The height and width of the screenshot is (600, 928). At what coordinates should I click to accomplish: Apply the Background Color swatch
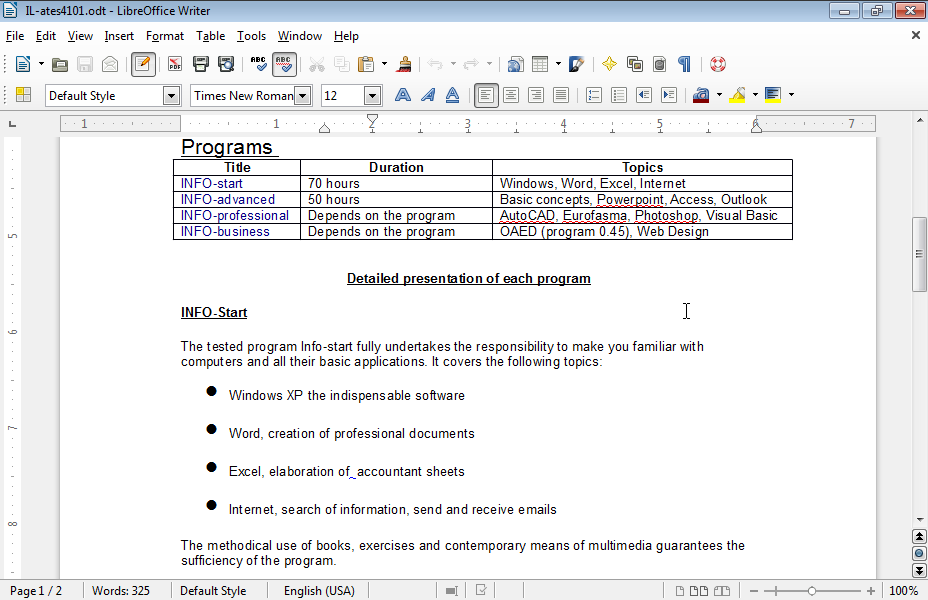point(773,95)
